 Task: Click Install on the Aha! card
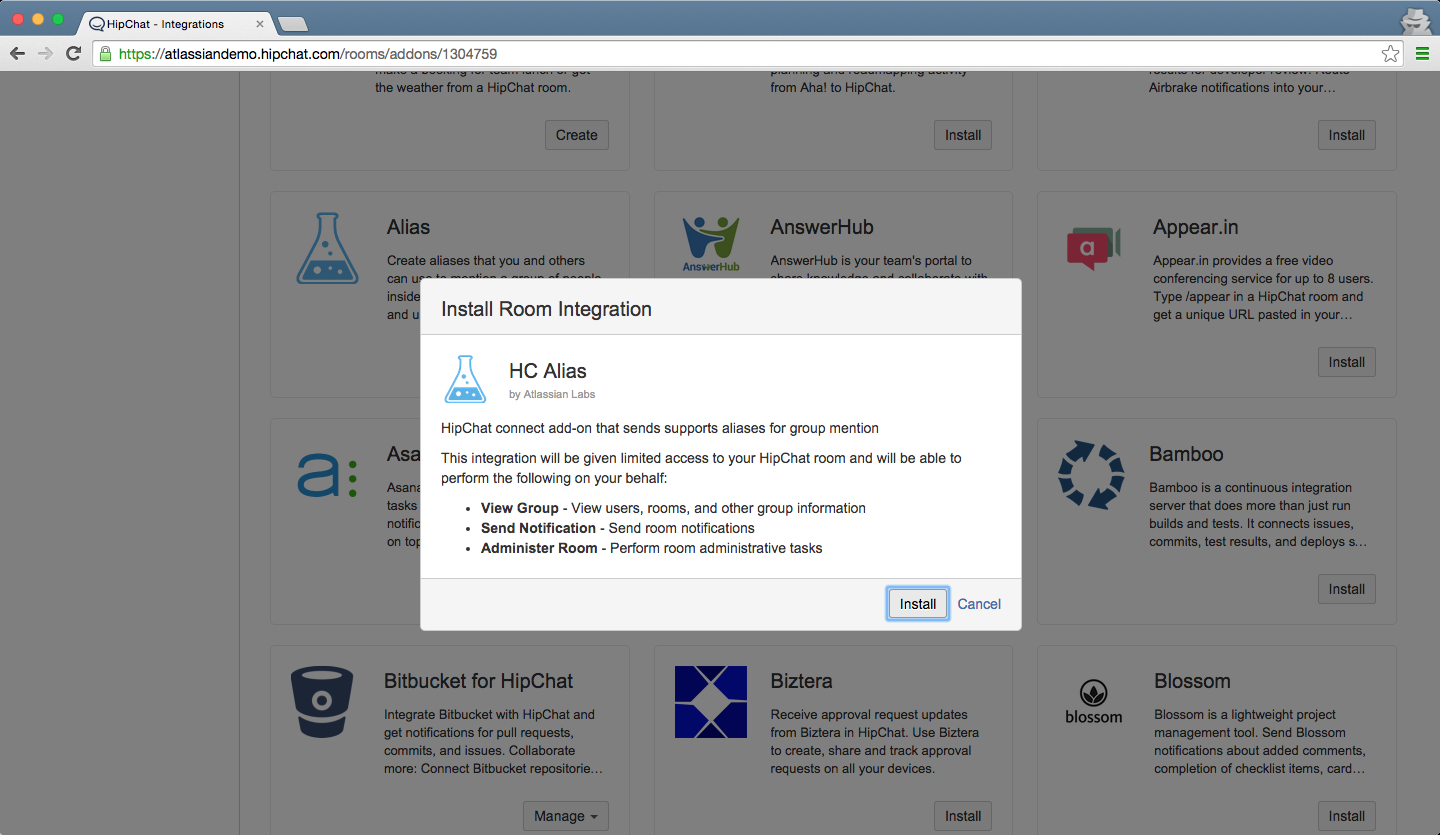coord(963,135)
